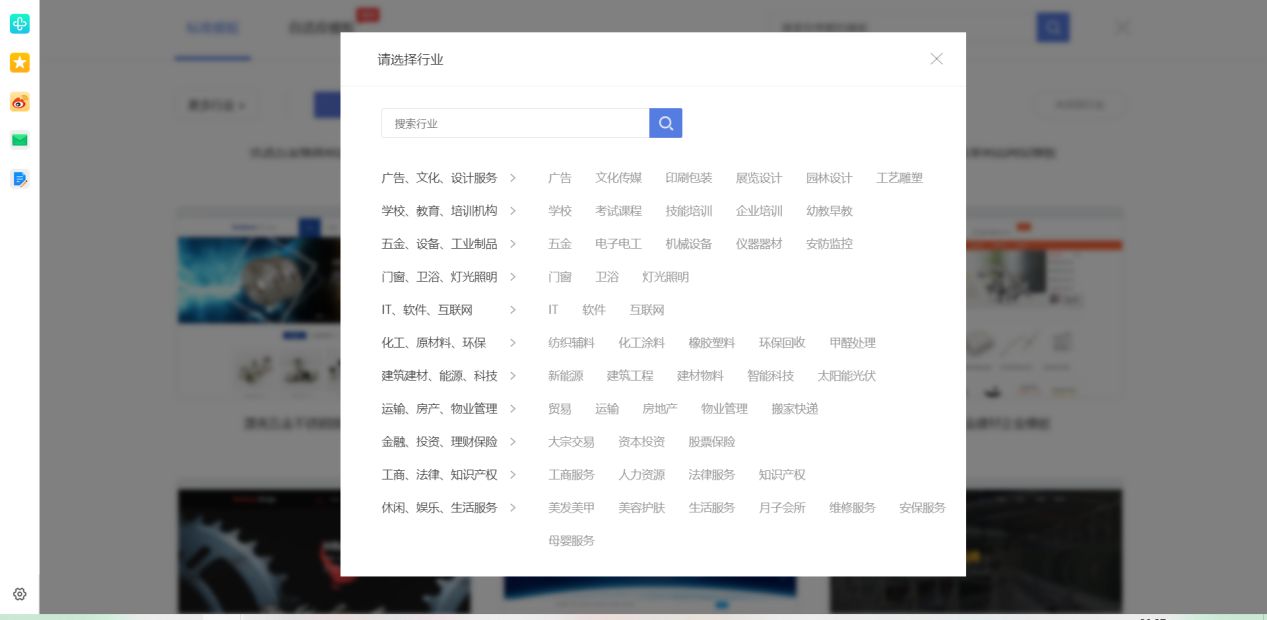Image resolution: width=1267 pixels, height=620 pixels.
Task: Open the settings gear at bottom left
Action: click(18, 594)
